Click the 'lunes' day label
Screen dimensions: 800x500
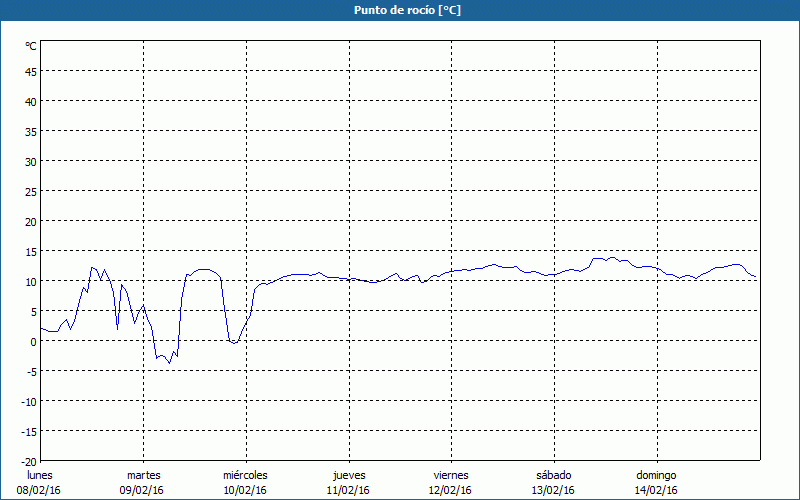(x=39, y=475)
